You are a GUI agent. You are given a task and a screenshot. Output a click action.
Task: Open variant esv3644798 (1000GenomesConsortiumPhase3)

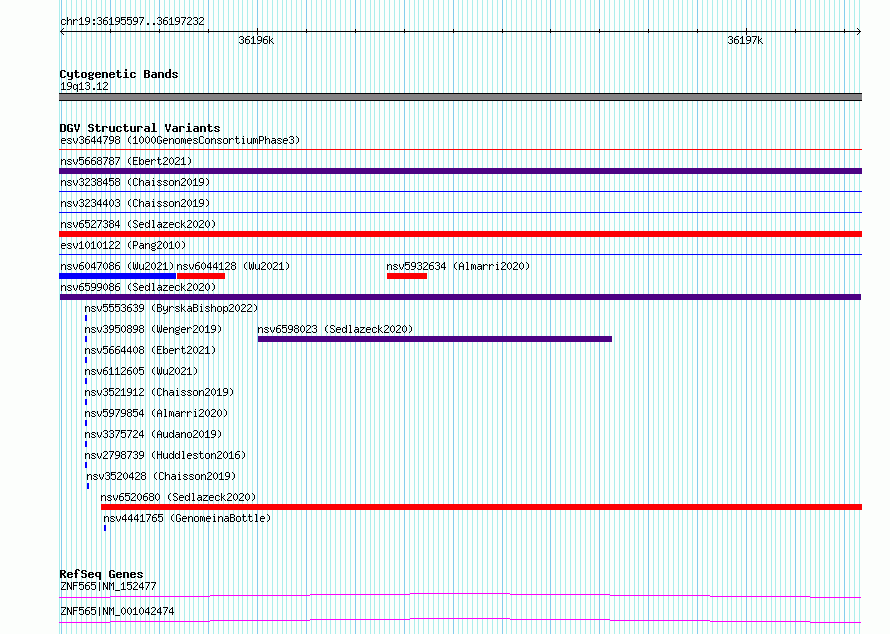pyautogui.click(x=180, y=140)
